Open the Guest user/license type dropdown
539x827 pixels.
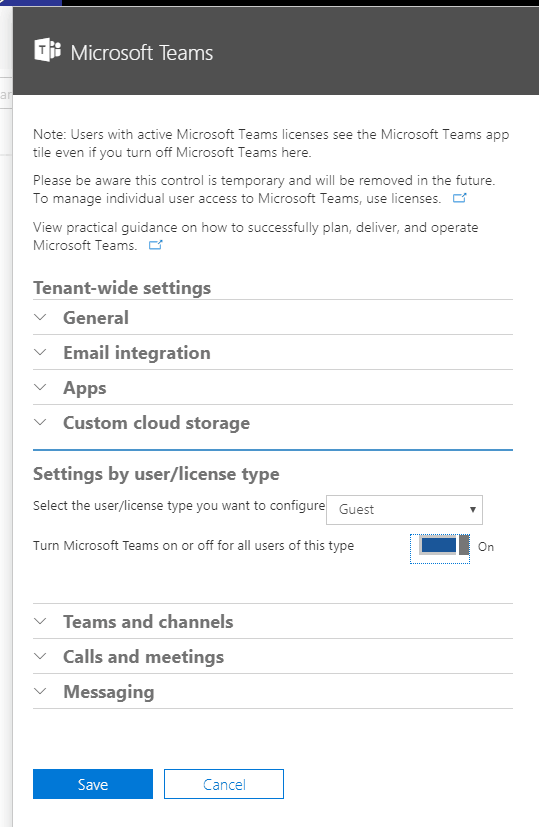404,509
